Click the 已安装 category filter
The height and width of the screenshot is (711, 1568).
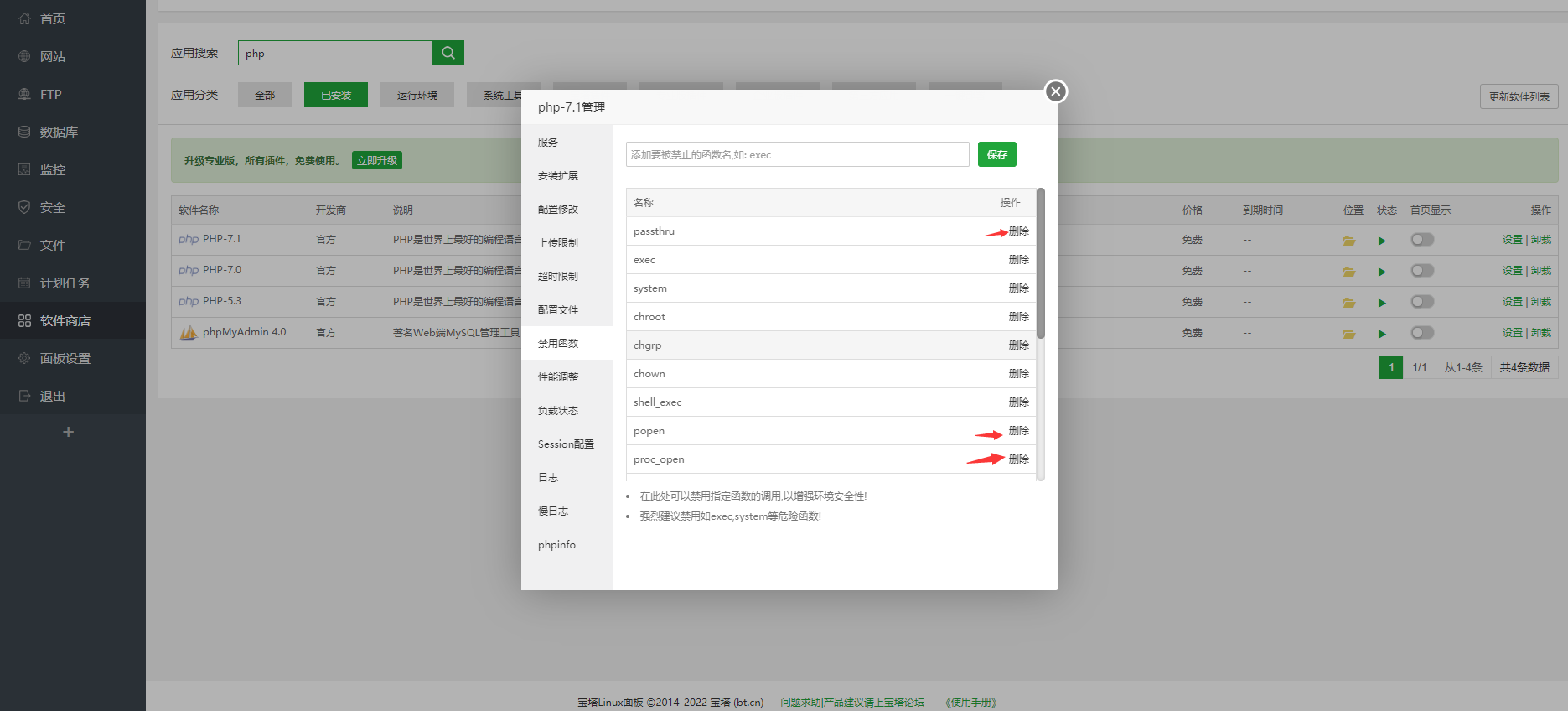pyautogui.click(x=336, y=95)
